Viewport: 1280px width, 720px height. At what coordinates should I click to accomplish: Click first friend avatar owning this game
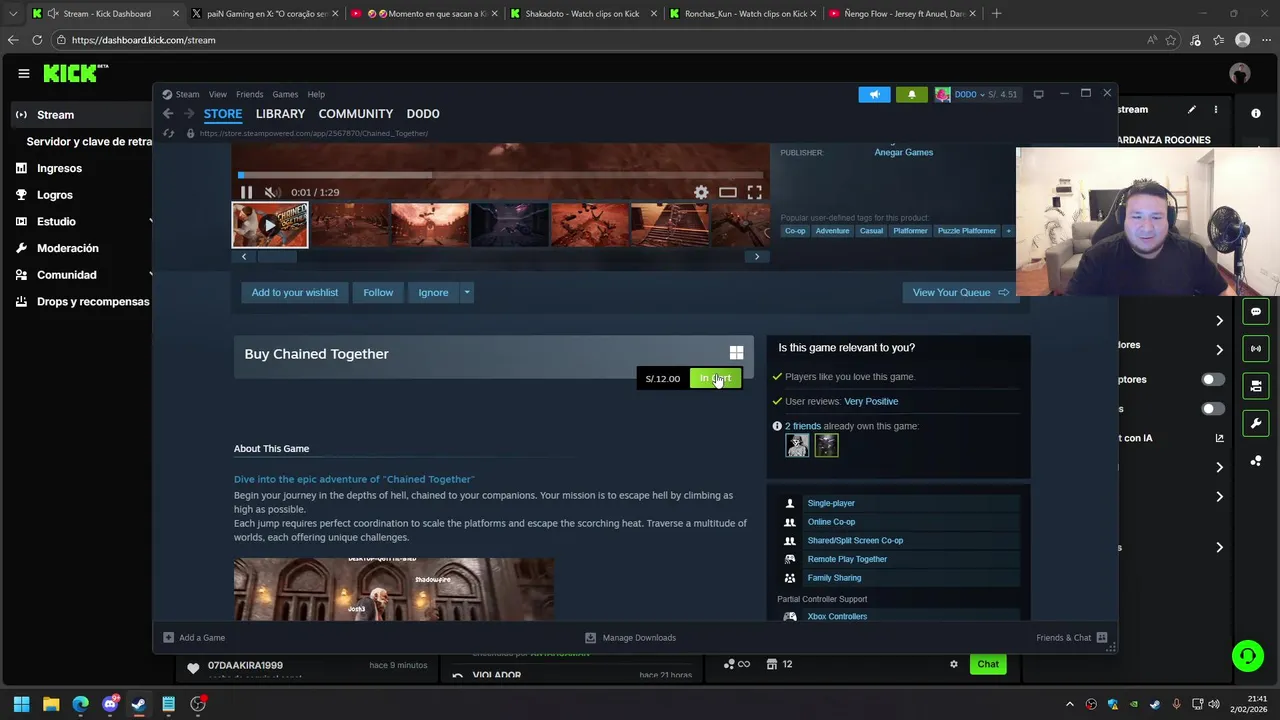click(797, 445)
